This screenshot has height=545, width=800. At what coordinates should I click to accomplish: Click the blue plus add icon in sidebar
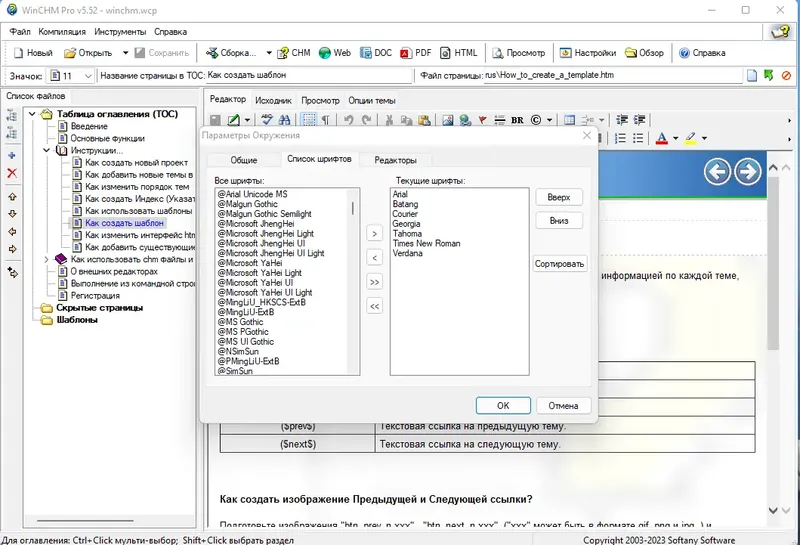[12, 155]
